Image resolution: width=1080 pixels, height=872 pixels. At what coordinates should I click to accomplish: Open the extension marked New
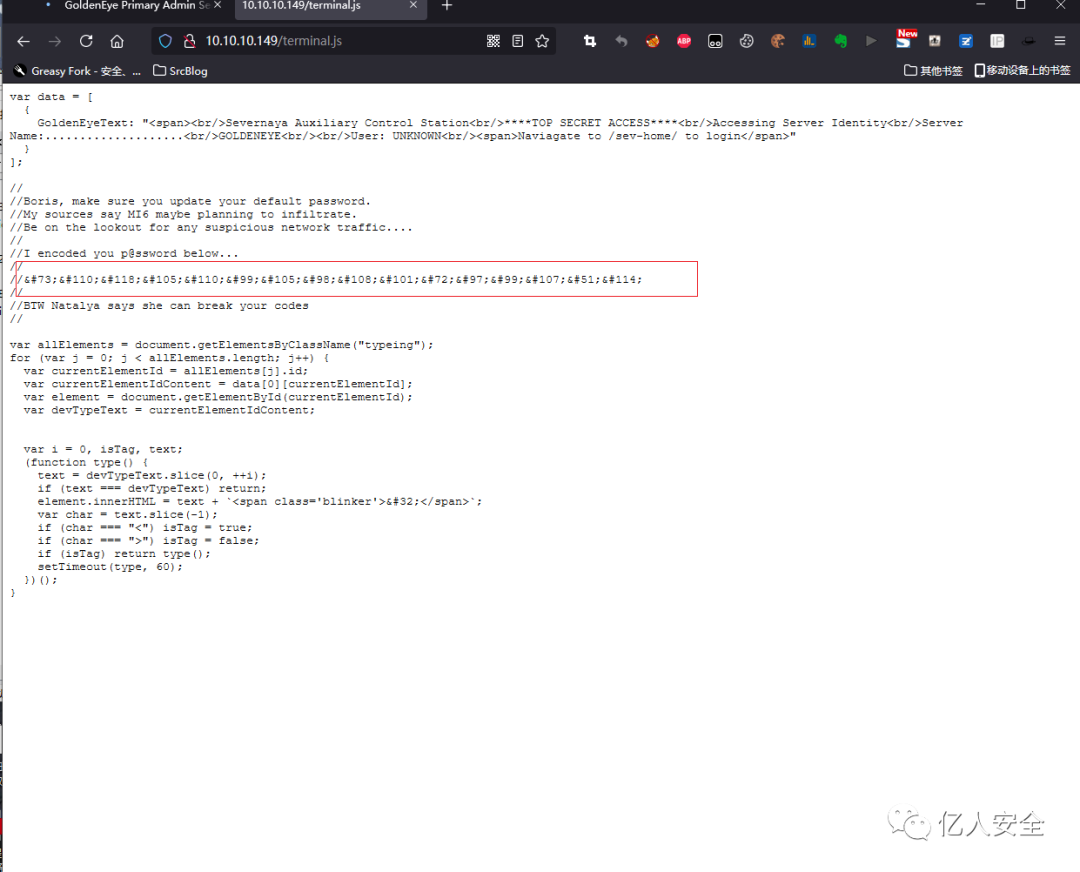click(905, 39)
